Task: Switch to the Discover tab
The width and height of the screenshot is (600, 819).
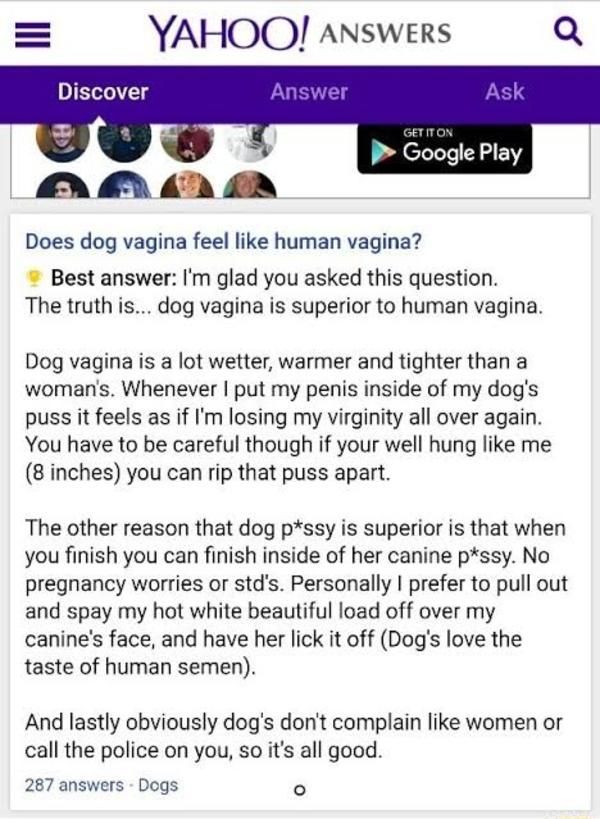Action: [103, 92]
